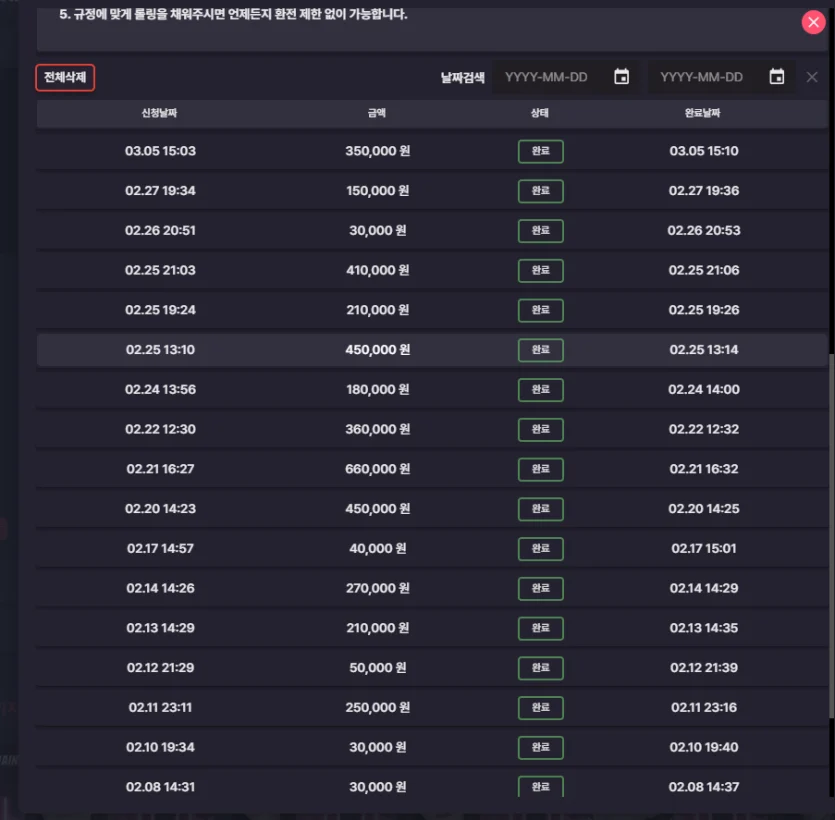Click the 전체삭제 button
Image resolution: width=835 pixels, height=820 pixels.
click(65, 77)
